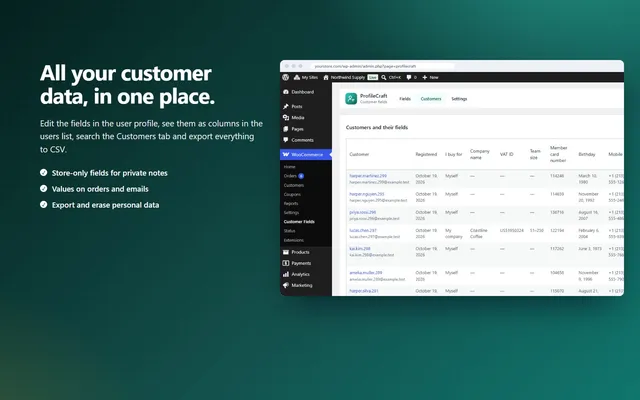Viewport: 640px width, 400px height.
Task: Open the Northwind Supply site link
Action: pyautogui.click(x=344, y=77)
